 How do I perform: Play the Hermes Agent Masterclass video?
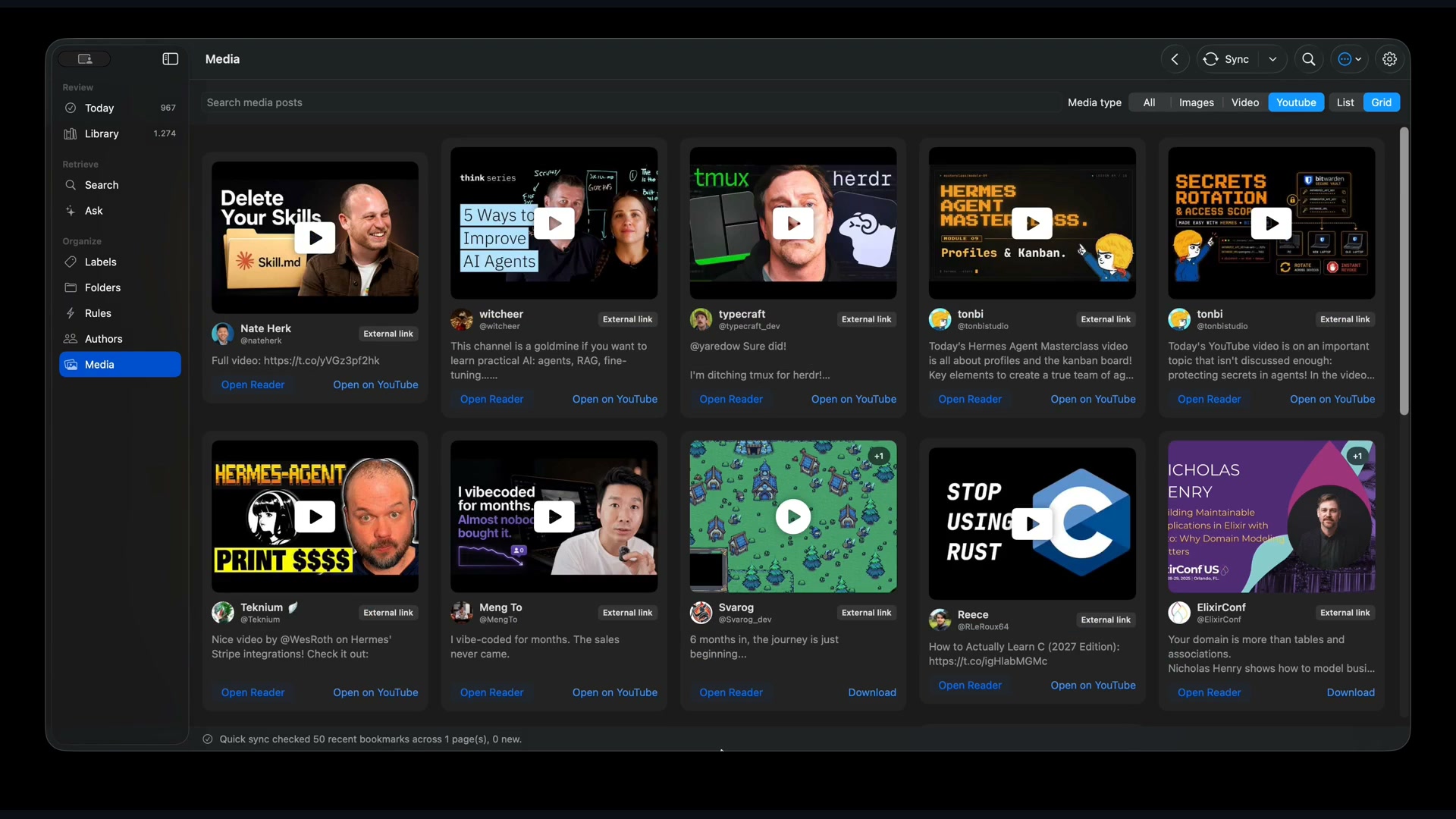[x=1032, y=224]
